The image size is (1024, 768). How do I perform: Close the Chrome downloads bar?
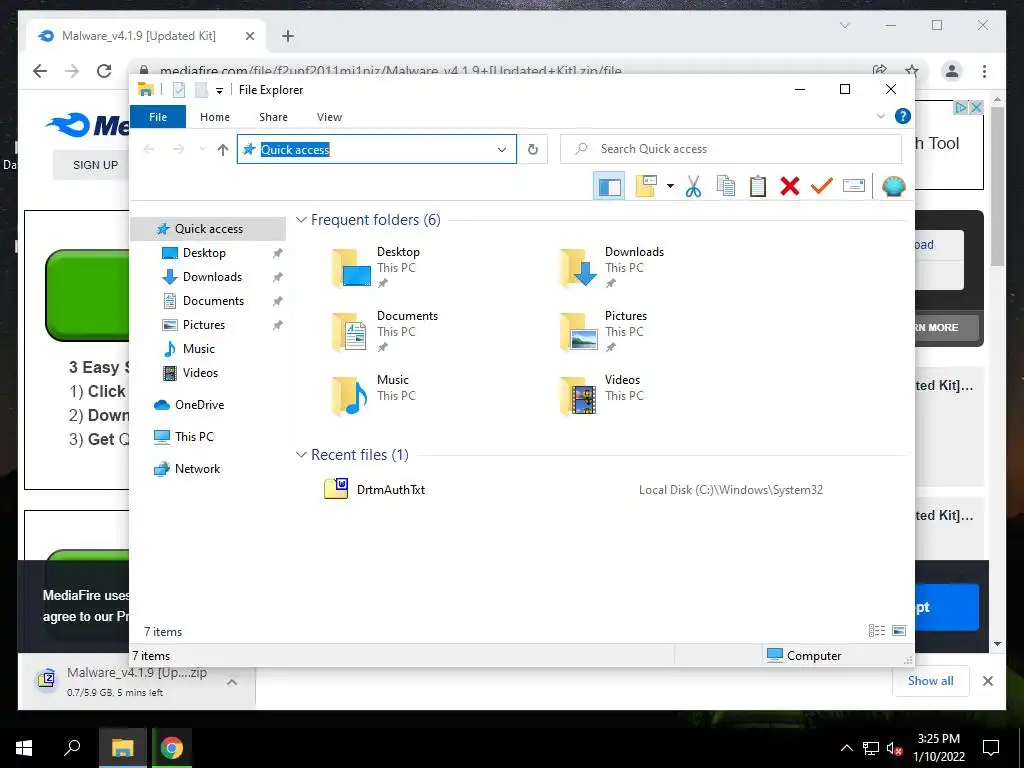click(x=988, y=681)
